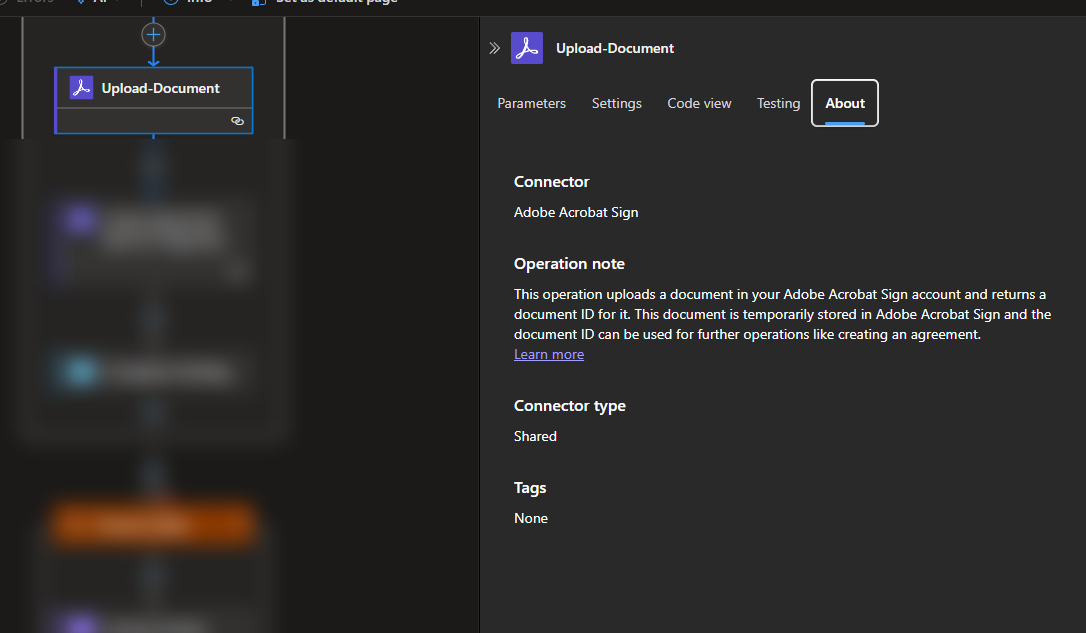Viewport: 1086px width, 633px height.
Task: Click the plus insert-step button above Upload-Document
Action: click(x=153, y=35)
